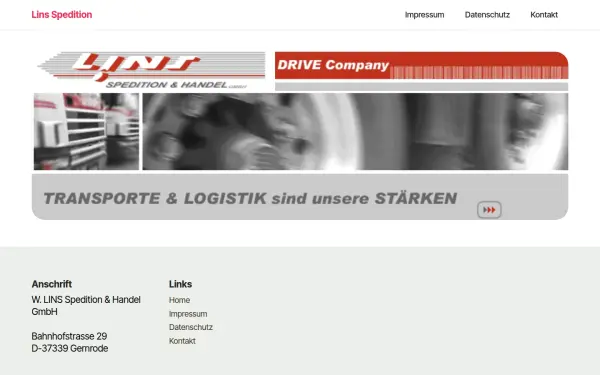The height and width of the screenshot is (375, 600).
Task: Click the truck grille photo thumbnail
Action: coord(86,131)
